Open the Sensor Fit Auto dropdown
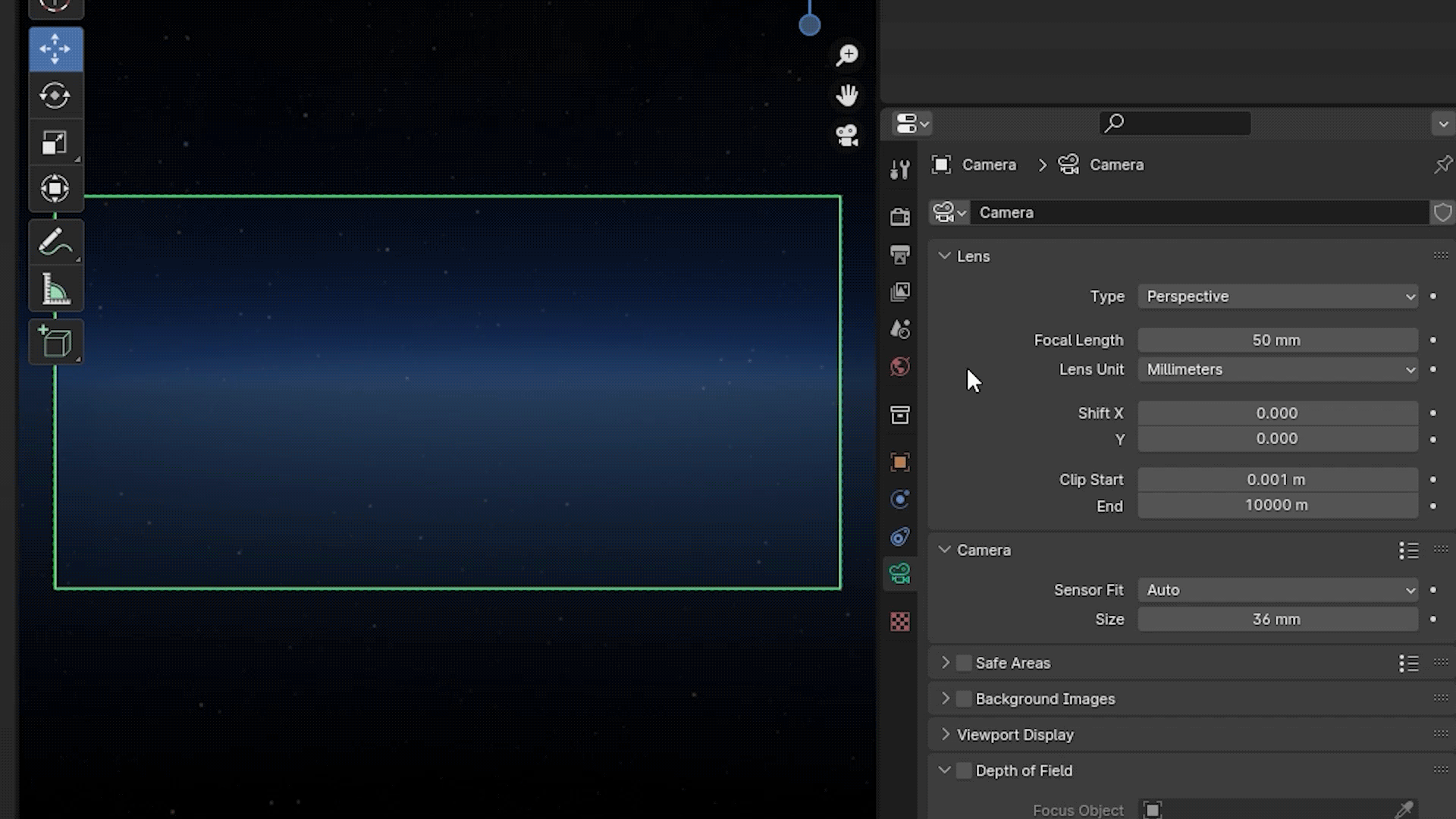 tap(1278, 590)
